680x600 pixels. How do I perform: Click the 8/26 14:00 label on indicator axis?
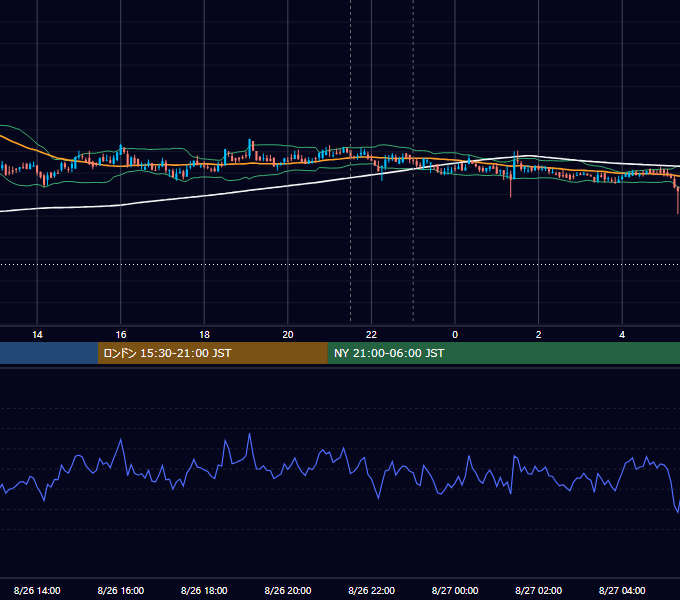(37, 590)
